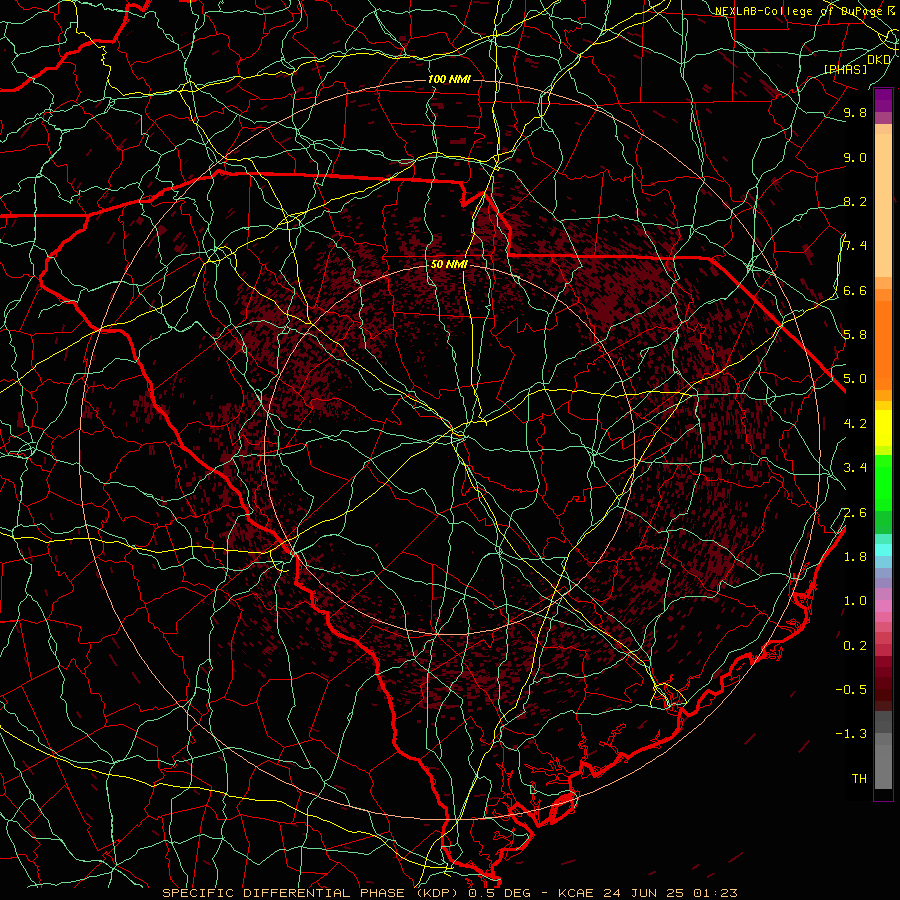Click the [PHAS] units label
The image size is (900, 900).
(845, 69)
